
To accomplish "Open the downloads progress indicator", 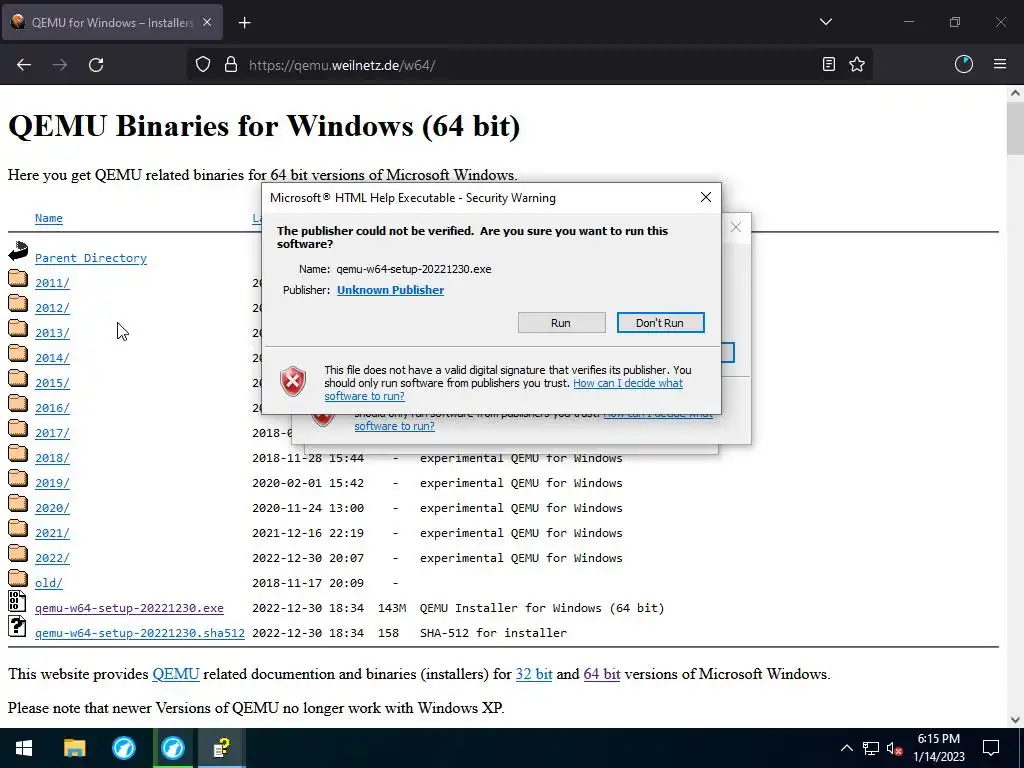I will tap(964, 64).
